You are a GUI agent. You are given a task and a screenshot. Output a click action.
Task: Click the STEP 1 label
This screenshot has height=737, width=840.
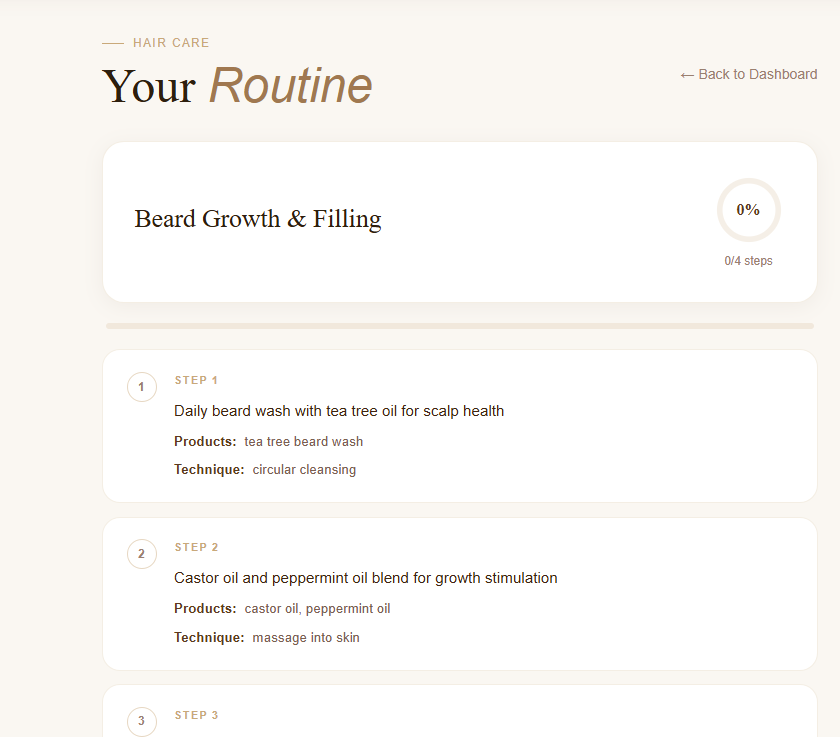click(x=196, y=380)
